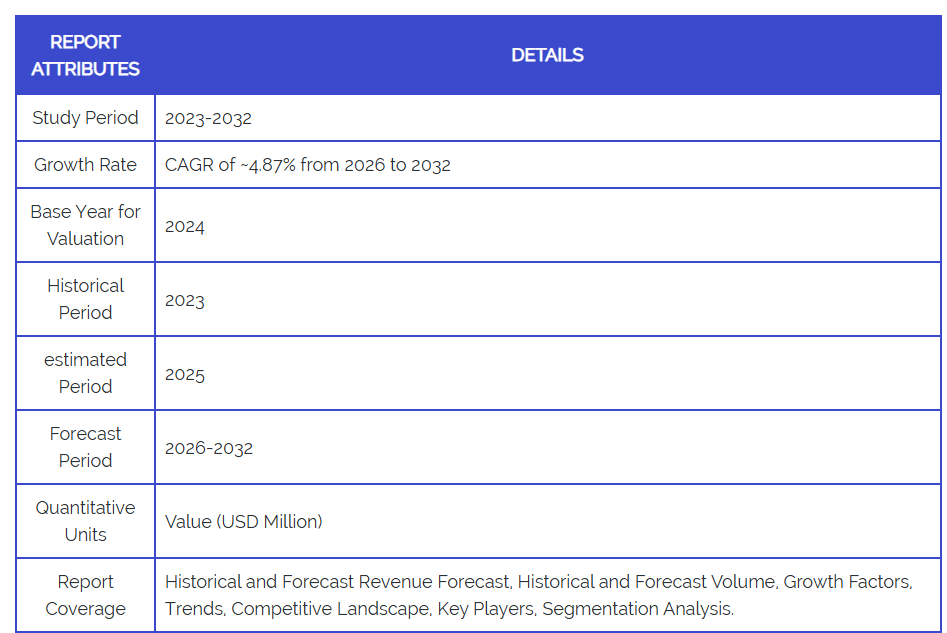Click the Historical and Forecast Revenue Forecast text
The width and height of the screenshot is (947, 633).
(337, 581)
